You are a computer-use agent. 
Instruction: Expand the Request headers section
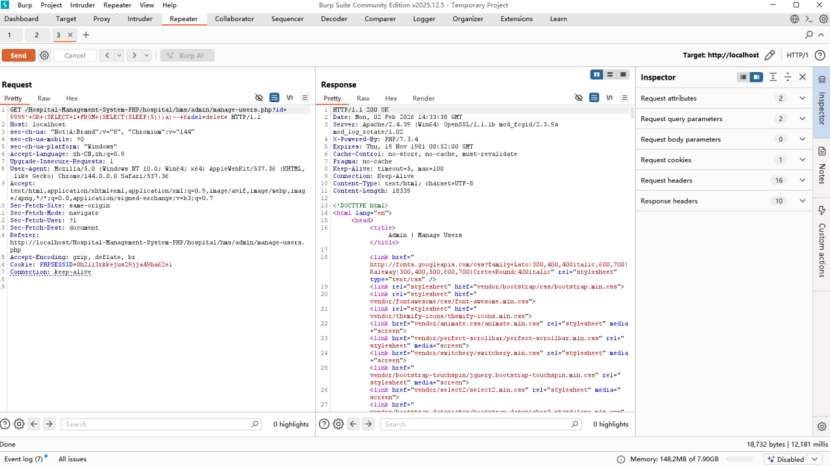[x=802, y=180]
